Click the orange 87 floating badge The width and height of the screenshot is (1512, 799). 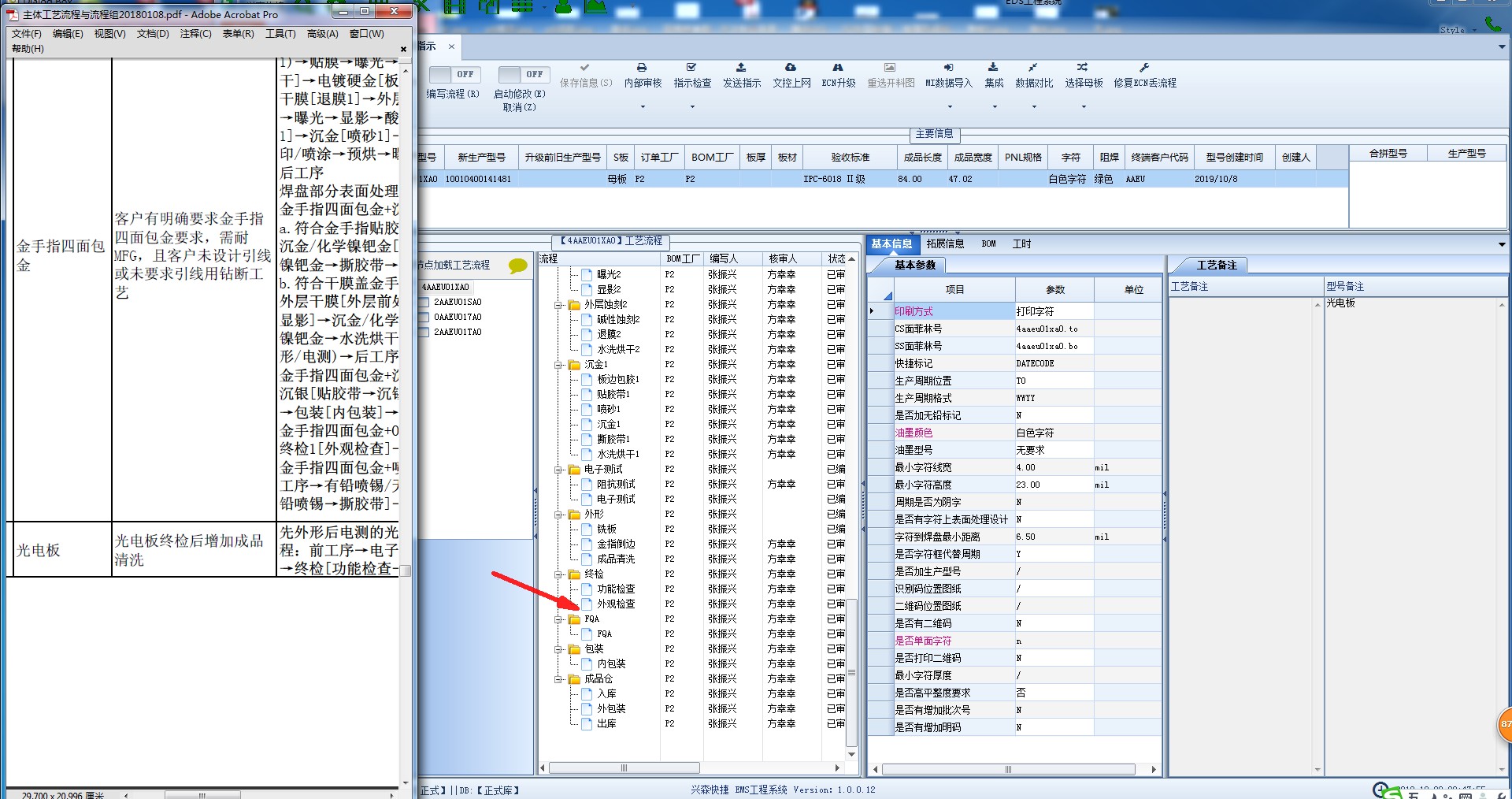click(1504, 725)
